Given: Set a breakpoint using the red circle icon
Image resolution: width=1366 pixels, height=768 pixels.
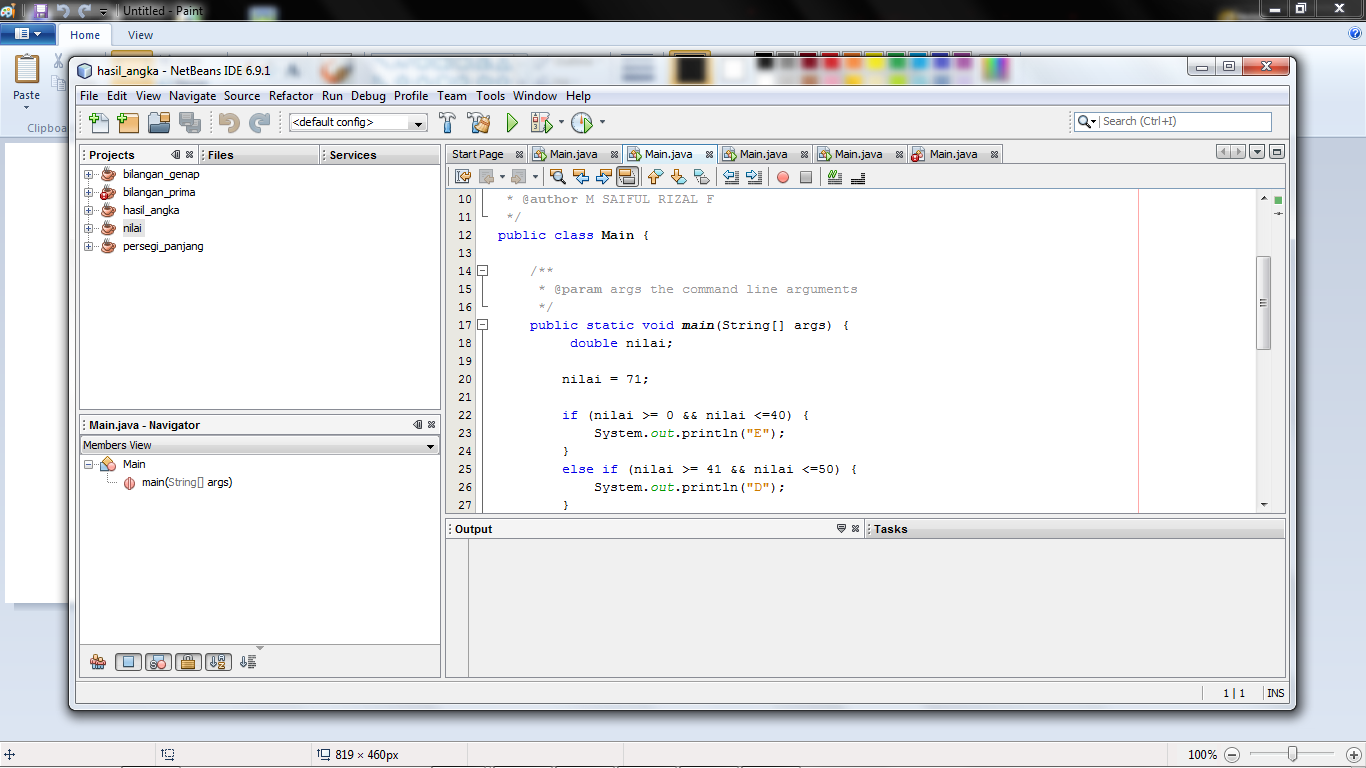Looking at the screenshot, I should point(784,177).
